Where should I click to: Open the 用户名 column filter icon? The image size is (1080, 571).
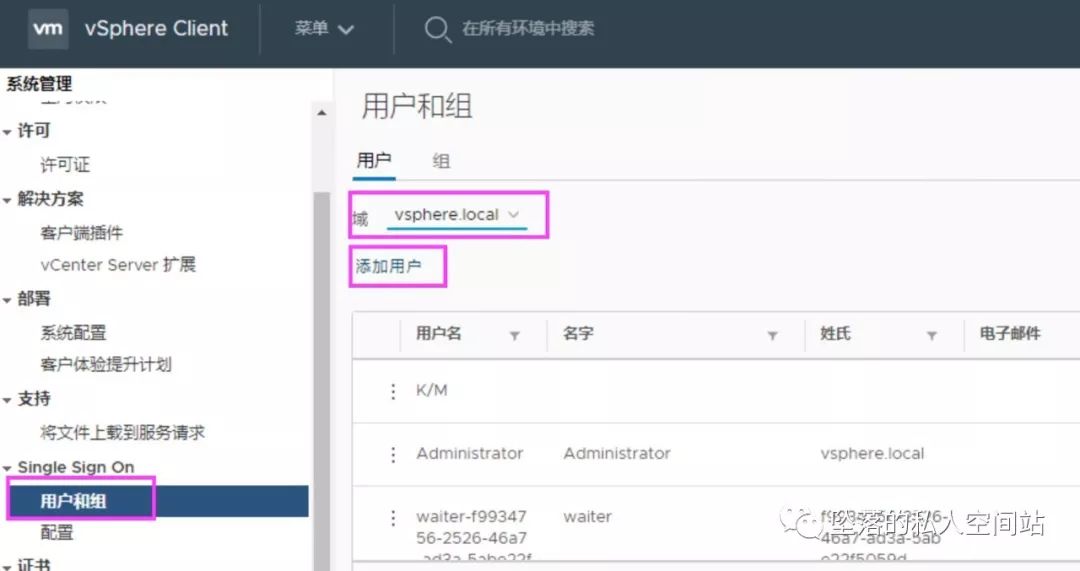point(515,335)
